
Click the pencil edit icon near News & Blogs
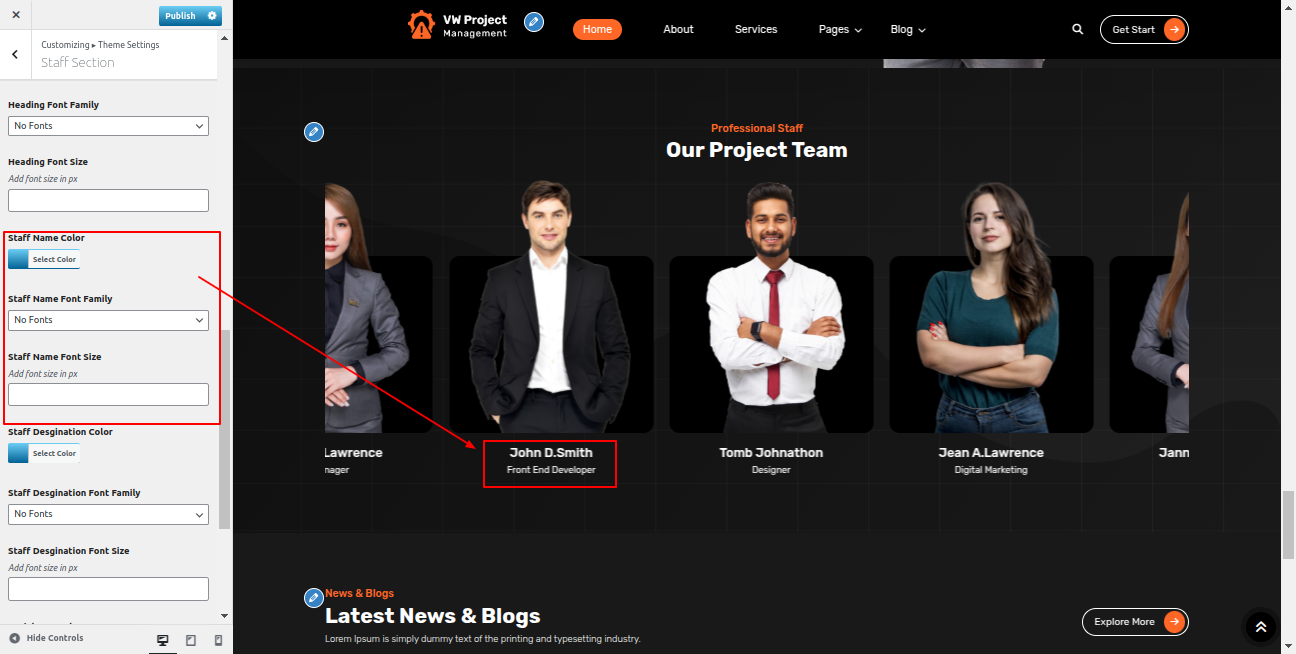click(314, 598)
